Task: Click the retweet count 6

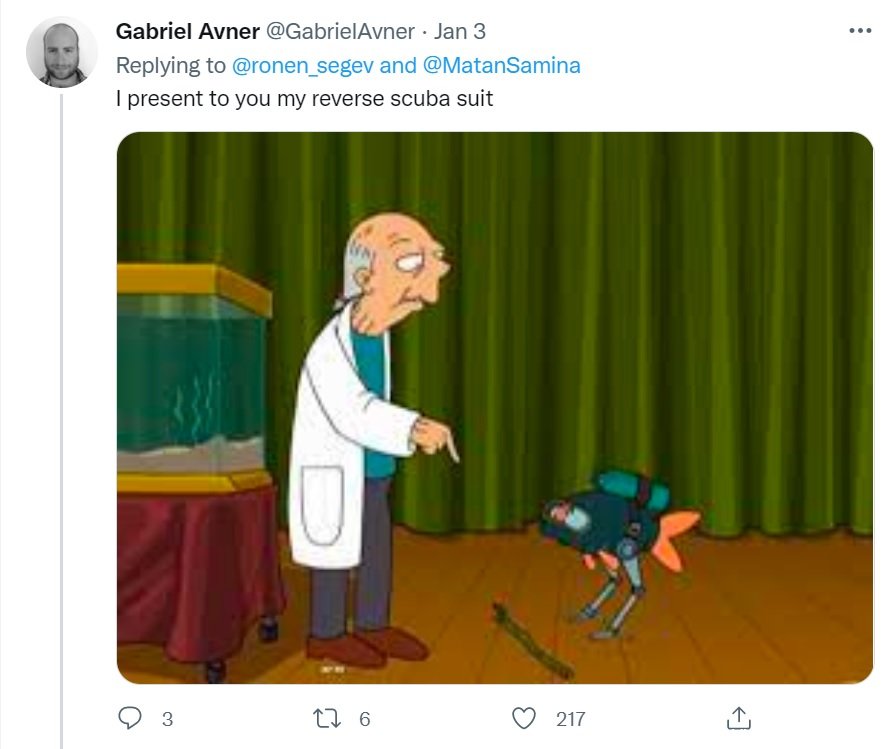Action: point(365,719)
